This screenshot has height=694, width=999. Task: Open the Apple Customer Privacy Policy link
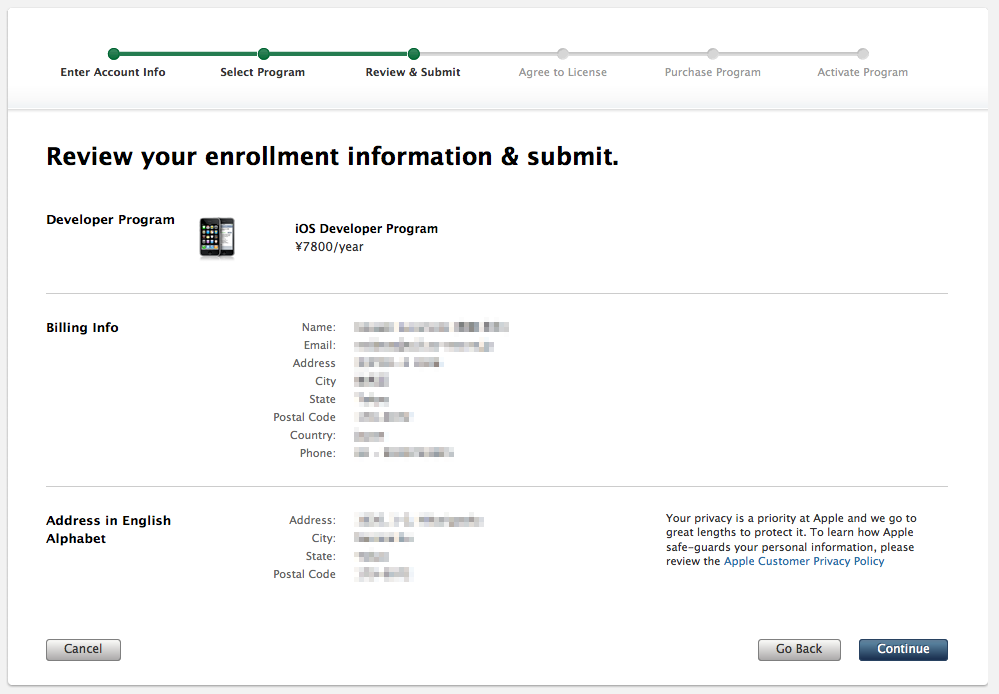pyautogui.click(x=803, y=561)
